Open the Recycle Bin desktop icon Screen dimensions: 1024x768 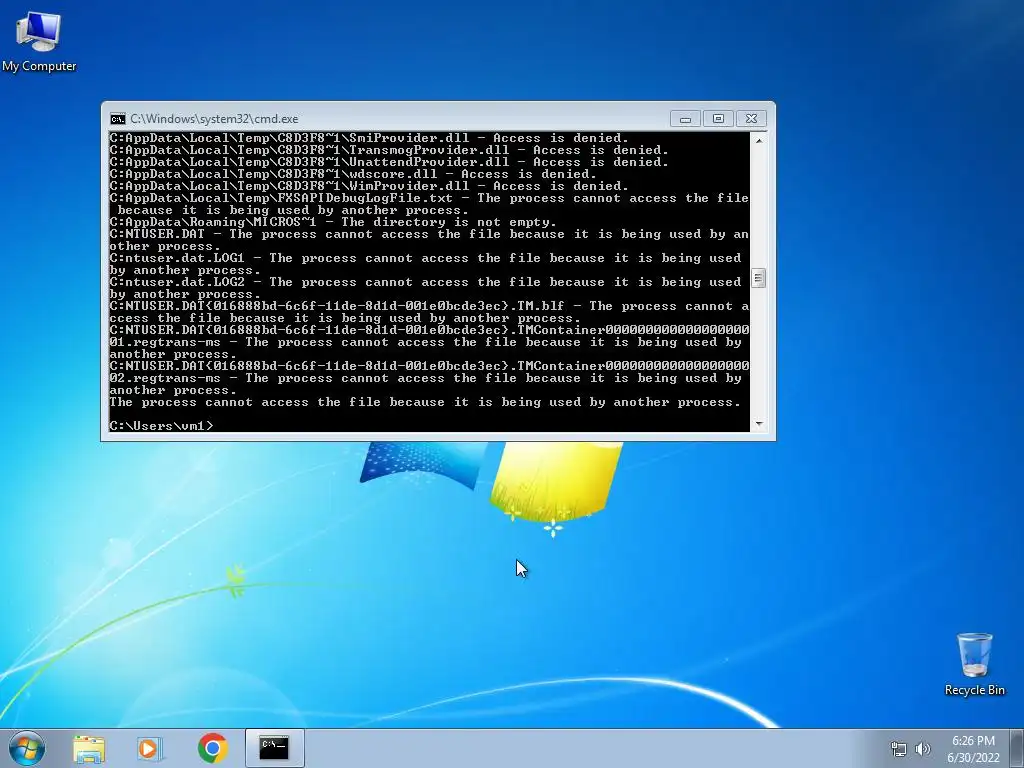click(x=974, y=664)
